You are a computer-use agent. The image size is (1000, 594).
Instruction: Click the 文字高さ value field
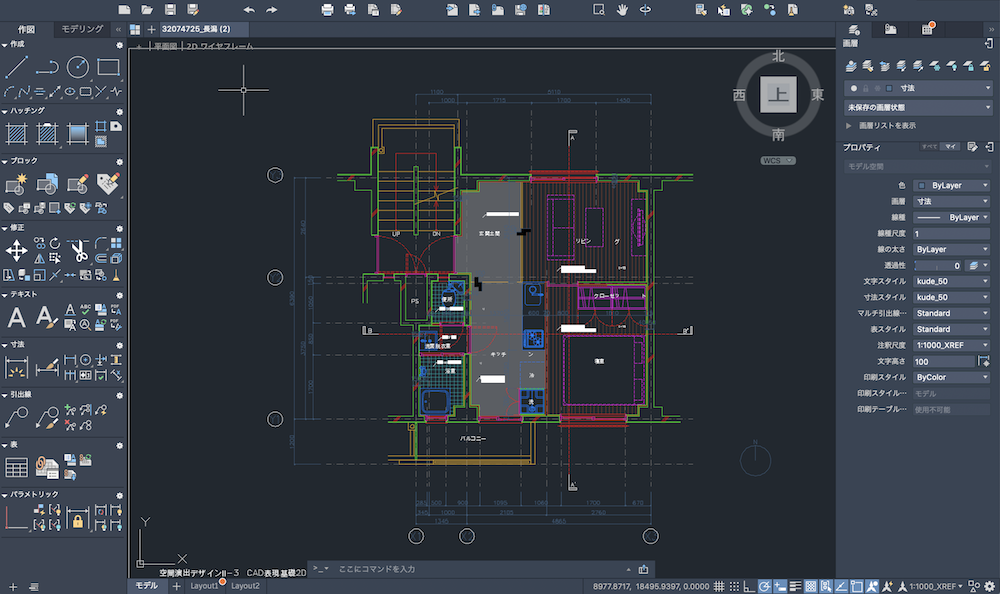944,361
